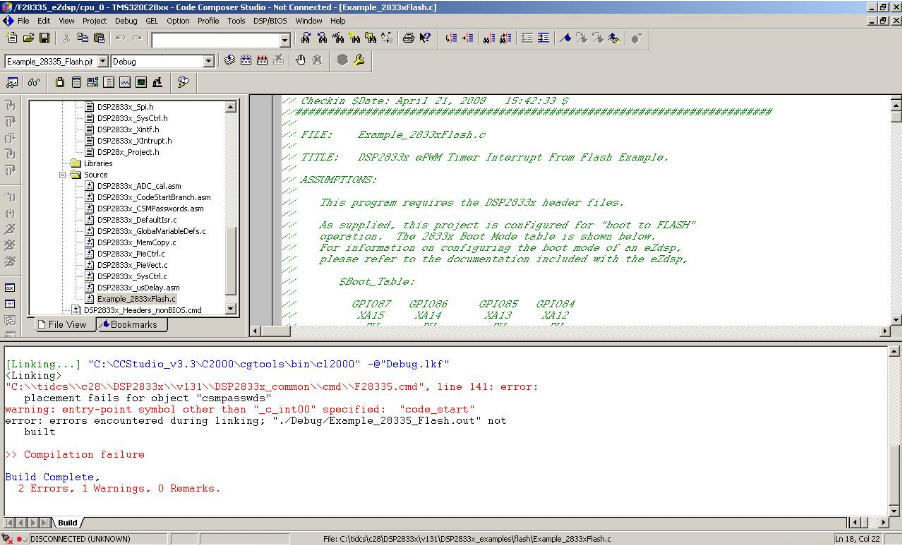Click the project tree scroll up arrow
This screenshot has height=545, width=902.
tap(230, 107)
